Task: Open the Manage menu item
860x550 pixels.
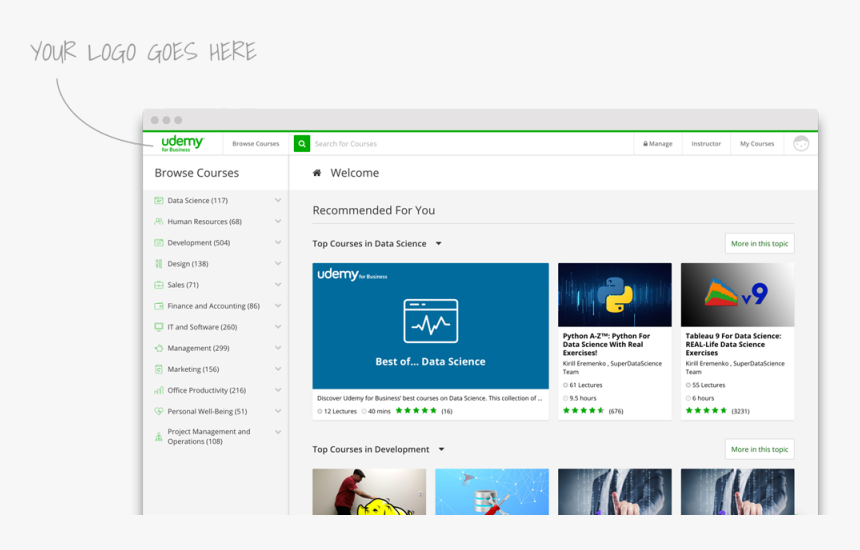Action: coord(658,144)
